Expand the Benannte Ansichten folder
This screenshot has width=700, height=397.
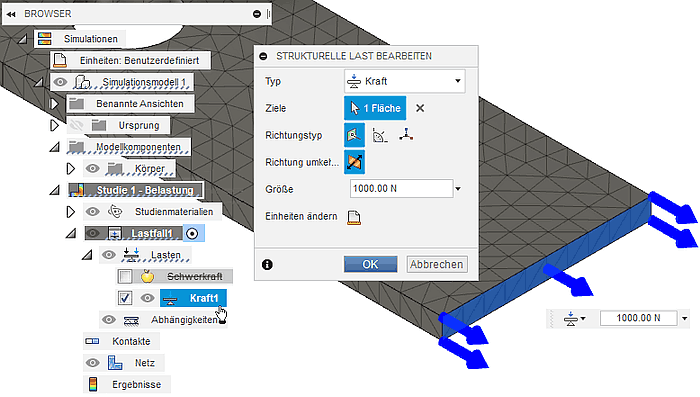[54, 104]
